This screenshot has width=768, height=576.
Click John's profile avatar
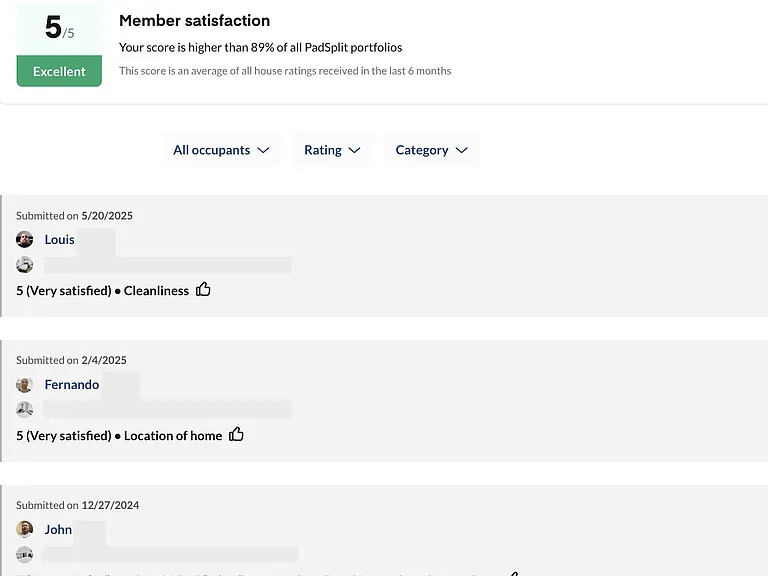pos(24,529)
